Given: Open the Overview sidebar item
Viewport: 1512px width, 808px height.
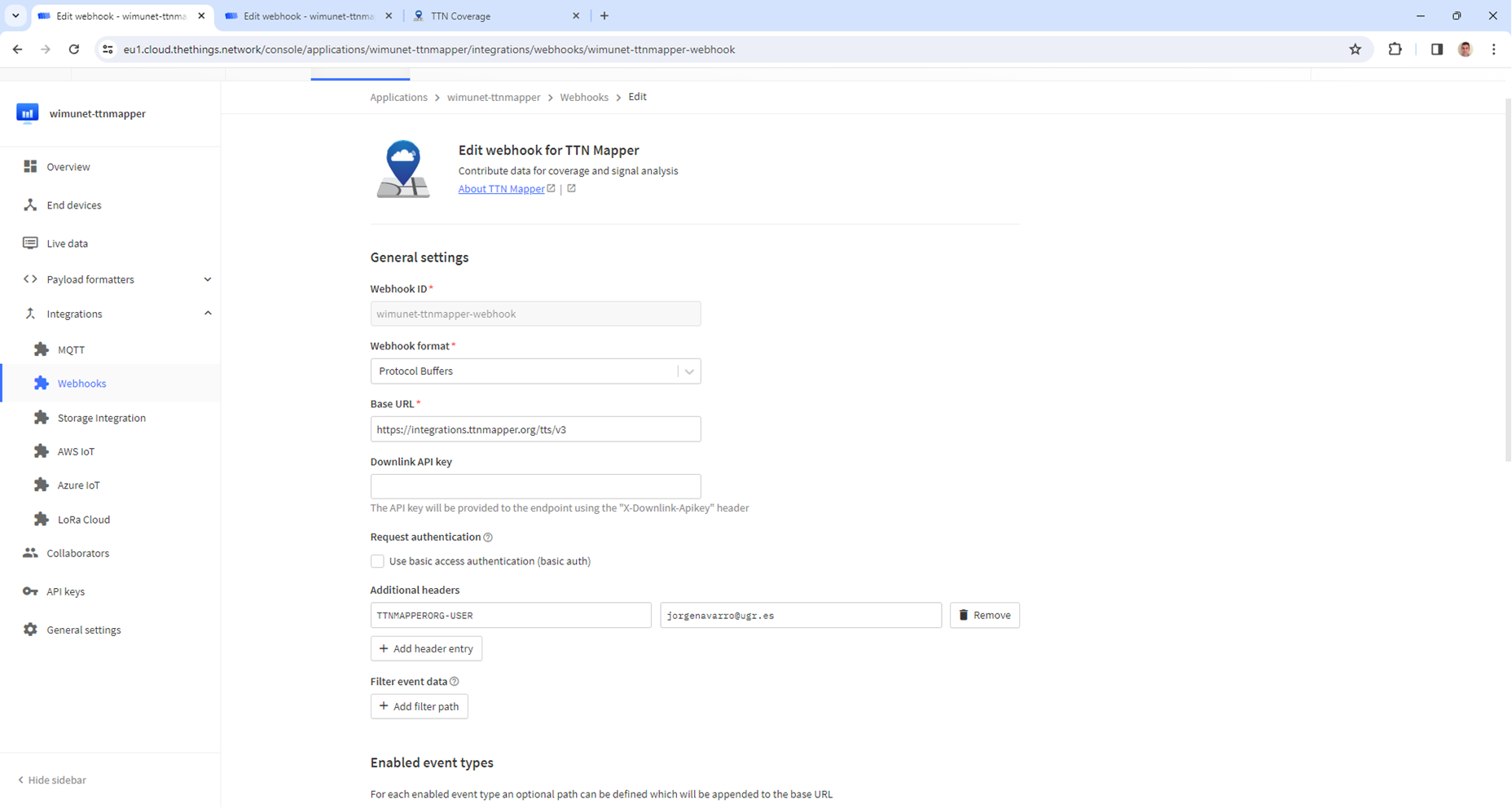Looking at the screenshot, I should pyautogui.click(x=111, y=167).
